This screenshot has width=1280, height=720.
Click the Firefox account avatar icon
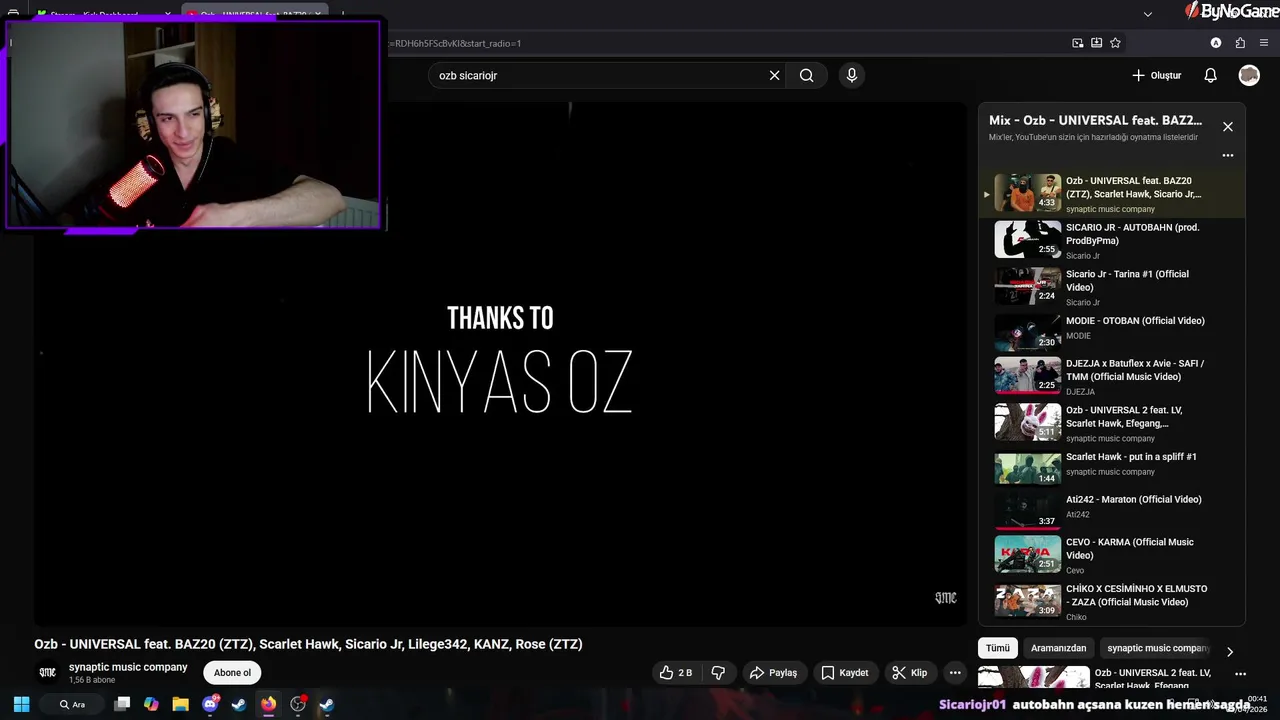(x=1216, y=43)
